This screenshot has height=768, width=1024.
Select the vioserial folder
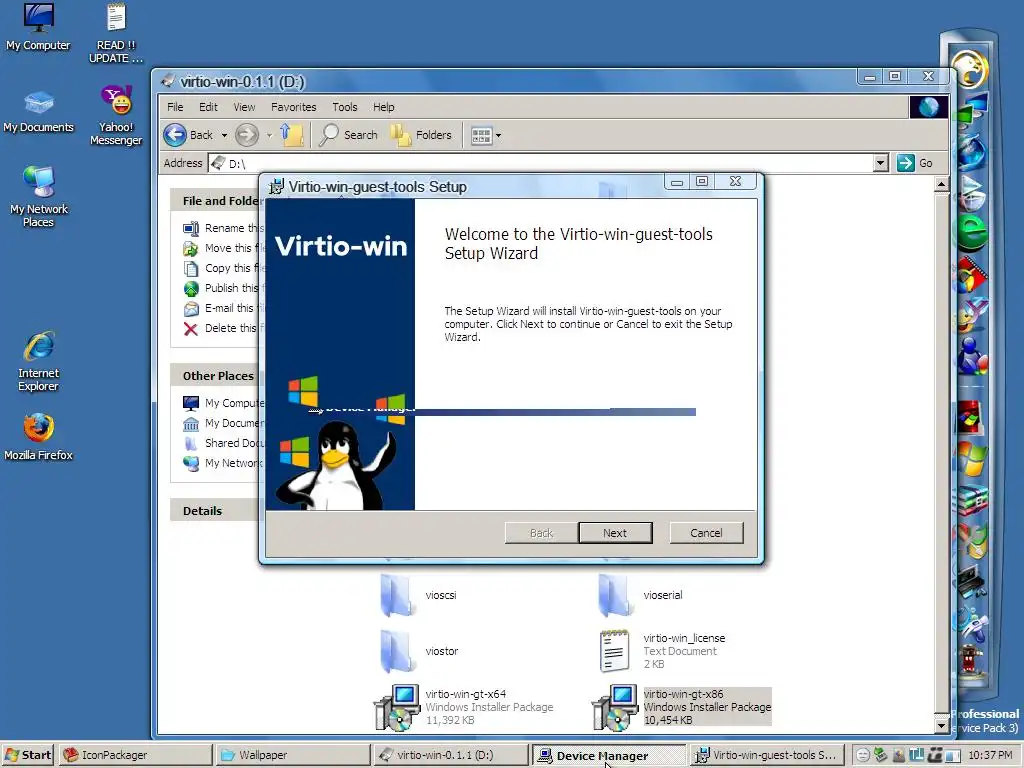(x=640, y=595)
